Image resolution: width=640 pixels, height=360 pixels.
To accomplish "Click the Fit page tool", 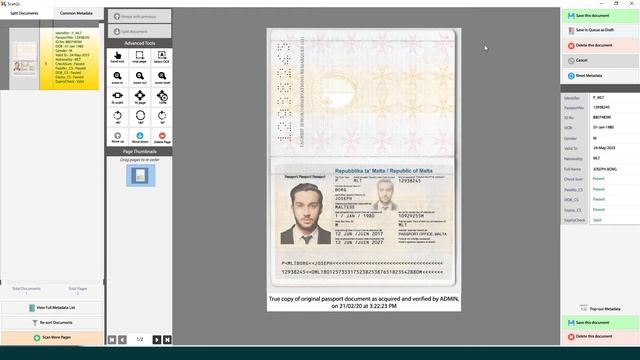I will [x=140, y=97].
